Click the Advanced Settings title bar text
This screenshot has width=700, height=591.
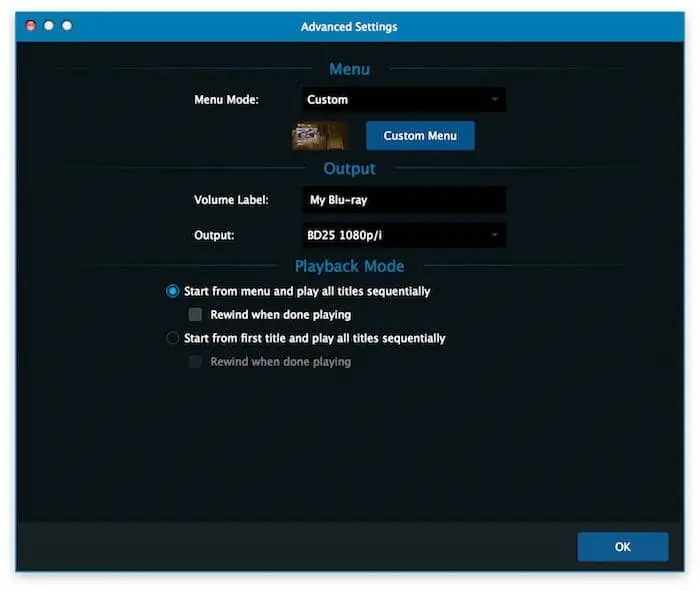[349, 26]
